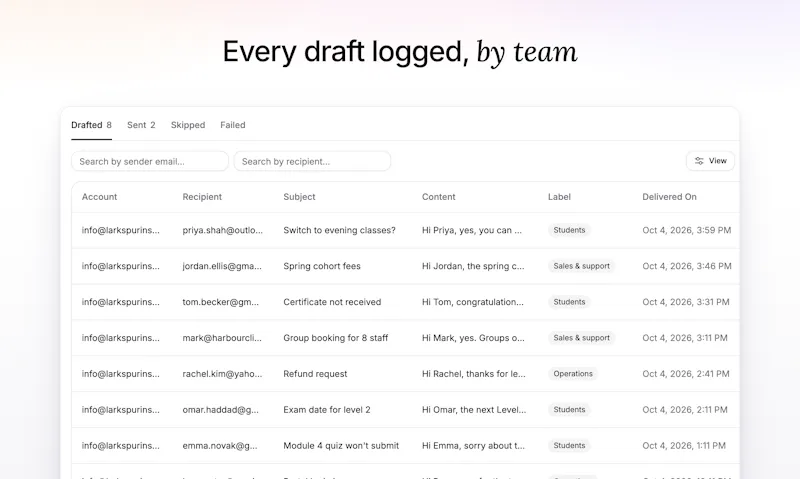Click the sliders icon in View button
The width and height of the screenshot is (800, 479).
(699, 161)
